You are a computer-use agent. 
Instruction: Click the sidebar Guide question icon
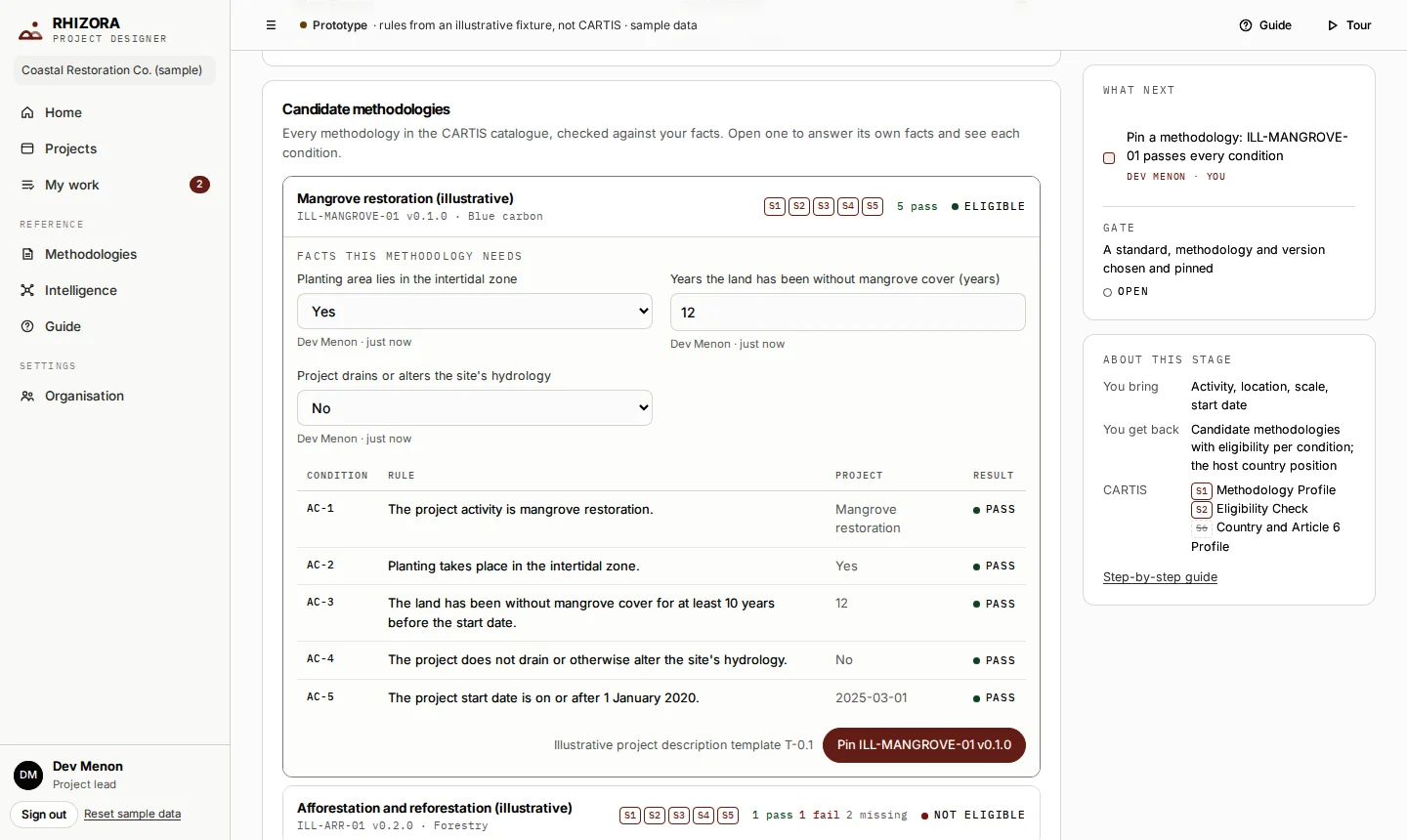tap(27, 326)
